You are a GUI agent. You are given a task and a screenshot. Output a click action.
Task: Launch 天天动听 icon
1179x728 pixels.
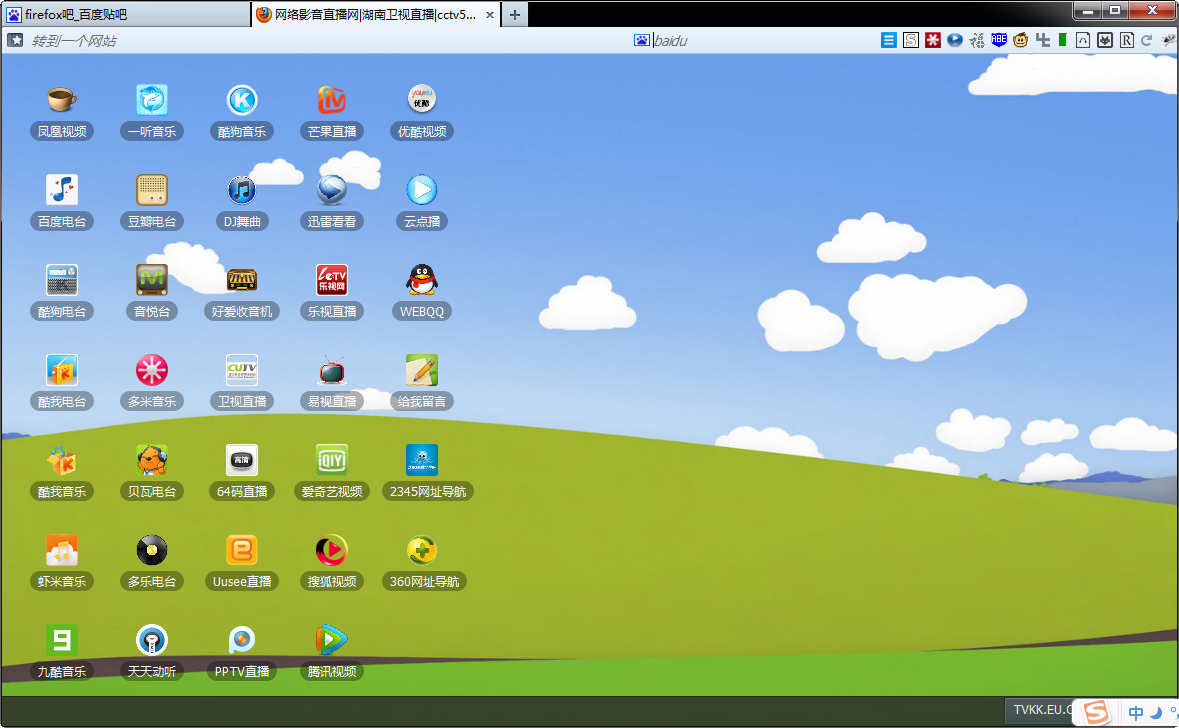coord(152,640)
